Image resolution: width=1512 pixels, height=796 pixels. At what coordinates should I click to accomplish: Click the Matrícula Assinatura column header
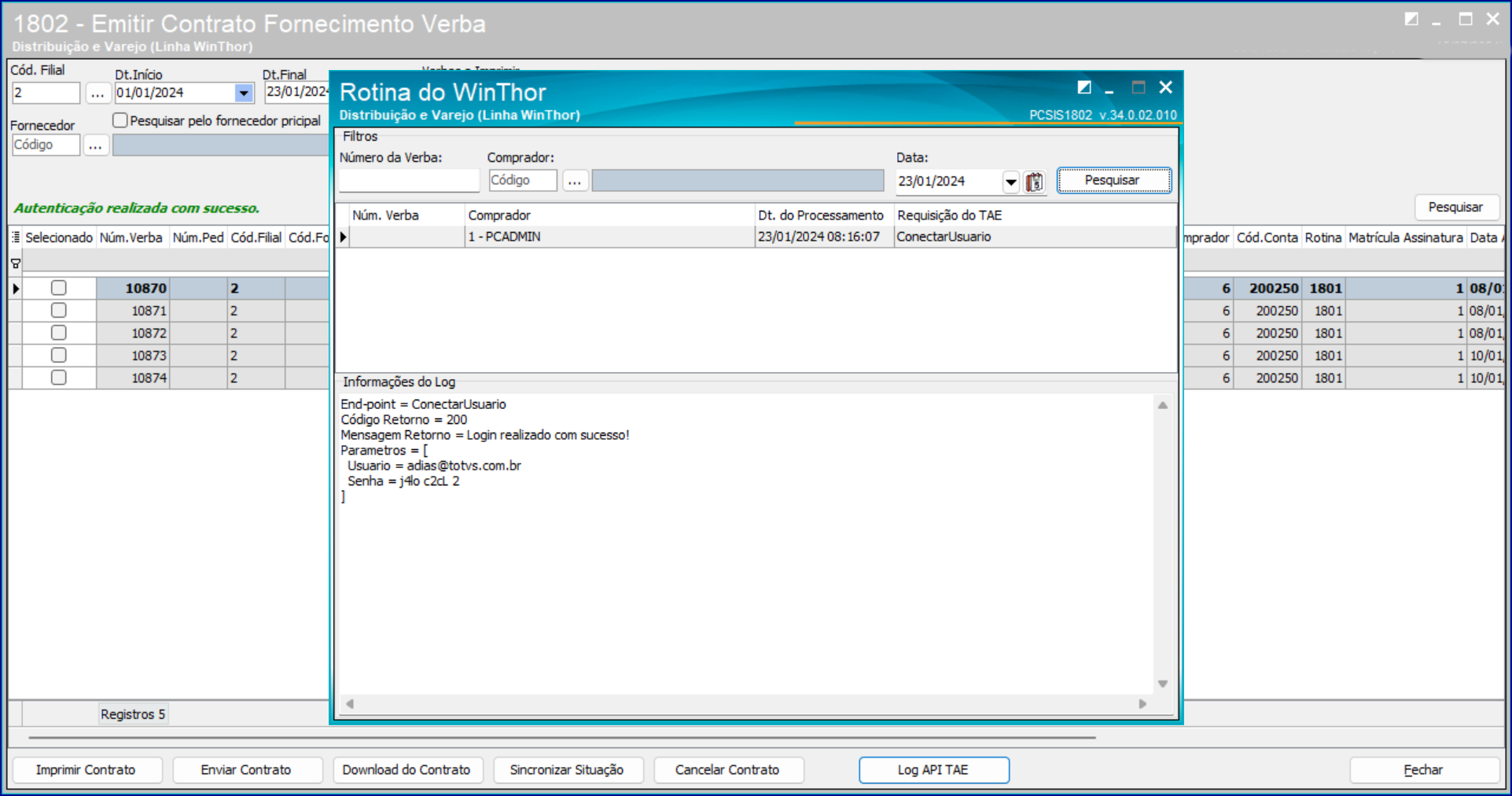[1406, 238]
